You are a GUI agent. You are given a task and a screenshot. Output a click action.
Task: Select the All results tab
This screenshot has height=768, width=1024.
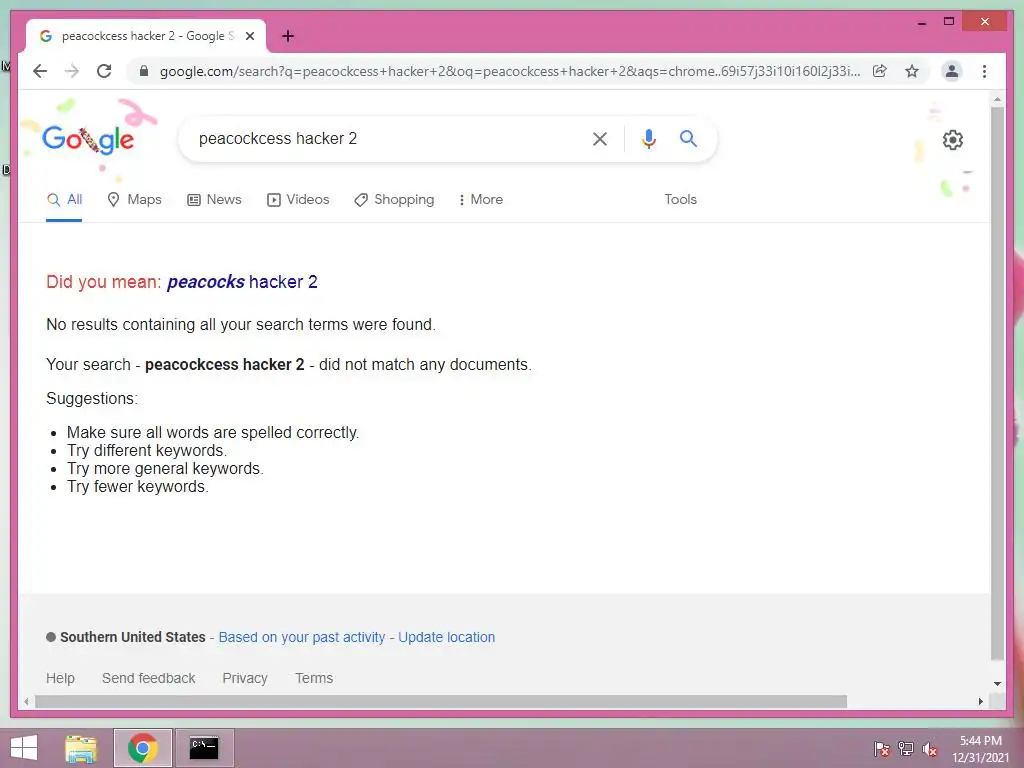64,200
